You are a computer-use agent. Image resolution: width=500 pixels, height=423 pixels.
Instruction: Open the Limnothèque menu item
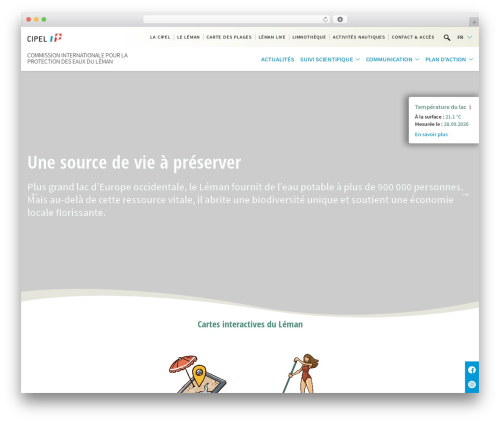[309, 37]
